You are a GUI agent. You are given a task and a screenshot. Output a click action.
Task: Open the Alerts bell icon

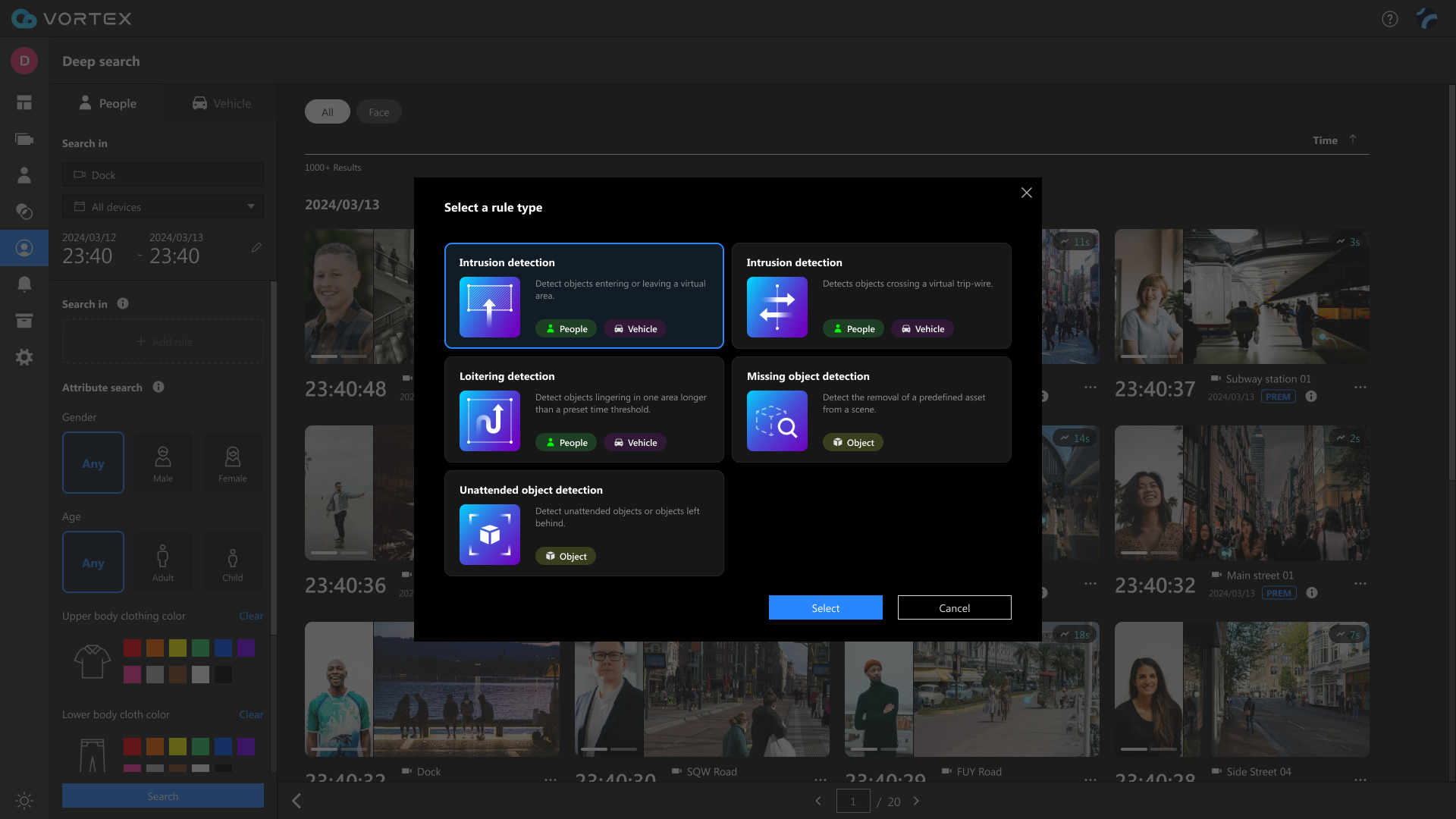pos(24,284)
